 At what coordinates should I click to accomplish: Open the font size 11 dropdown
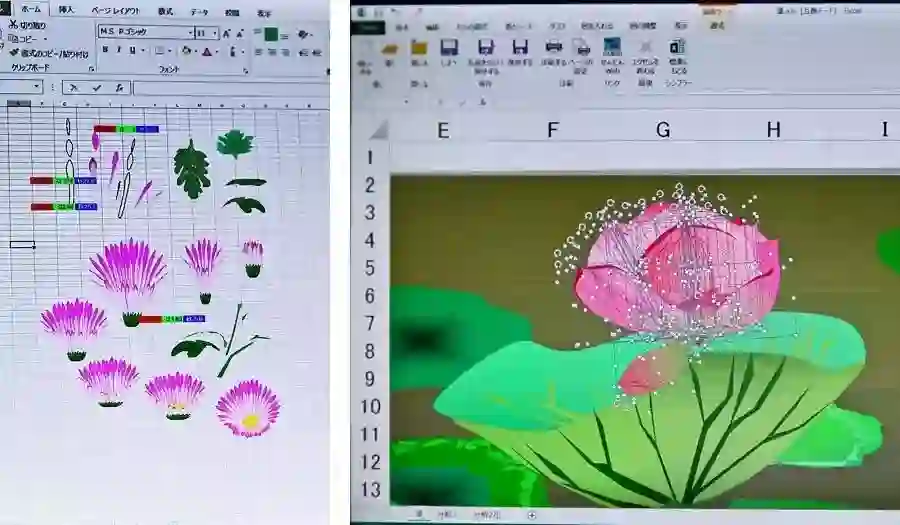tap(215, 33)
